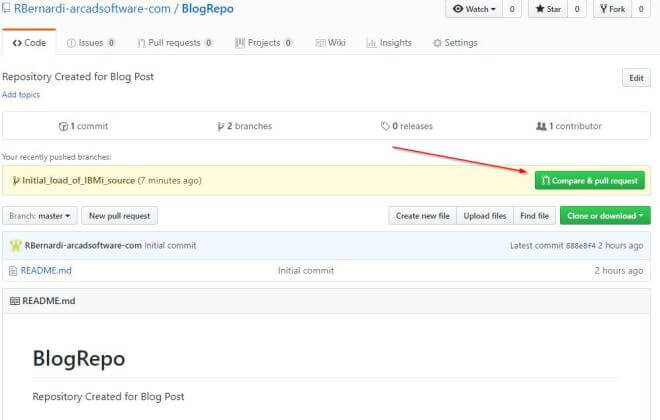Expand the Watch dropdown

(x=474, y=9)
